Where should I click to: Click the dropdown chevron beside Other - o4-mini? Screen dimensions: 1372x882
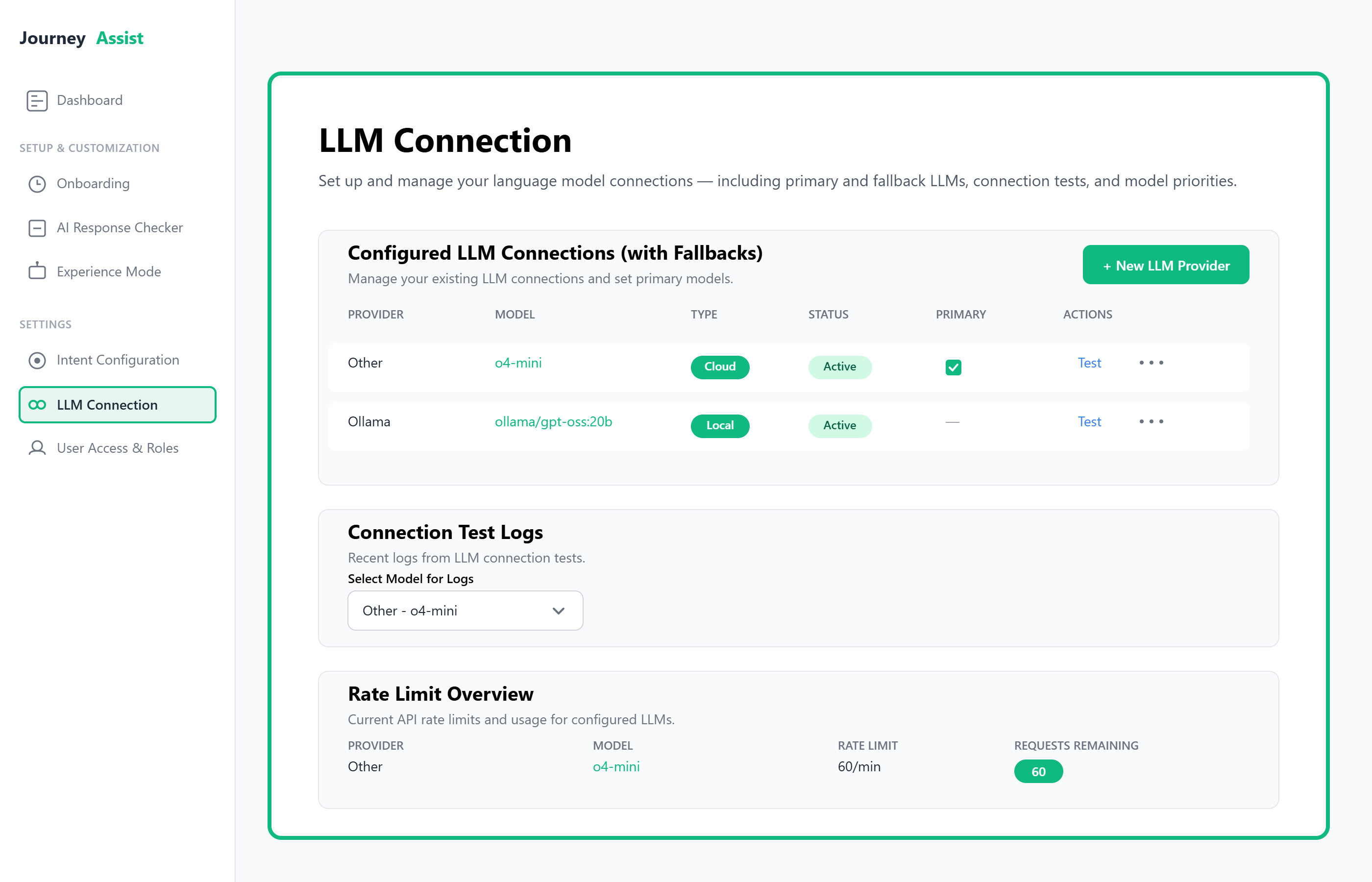pyautogui.click(x=558, y=611)
